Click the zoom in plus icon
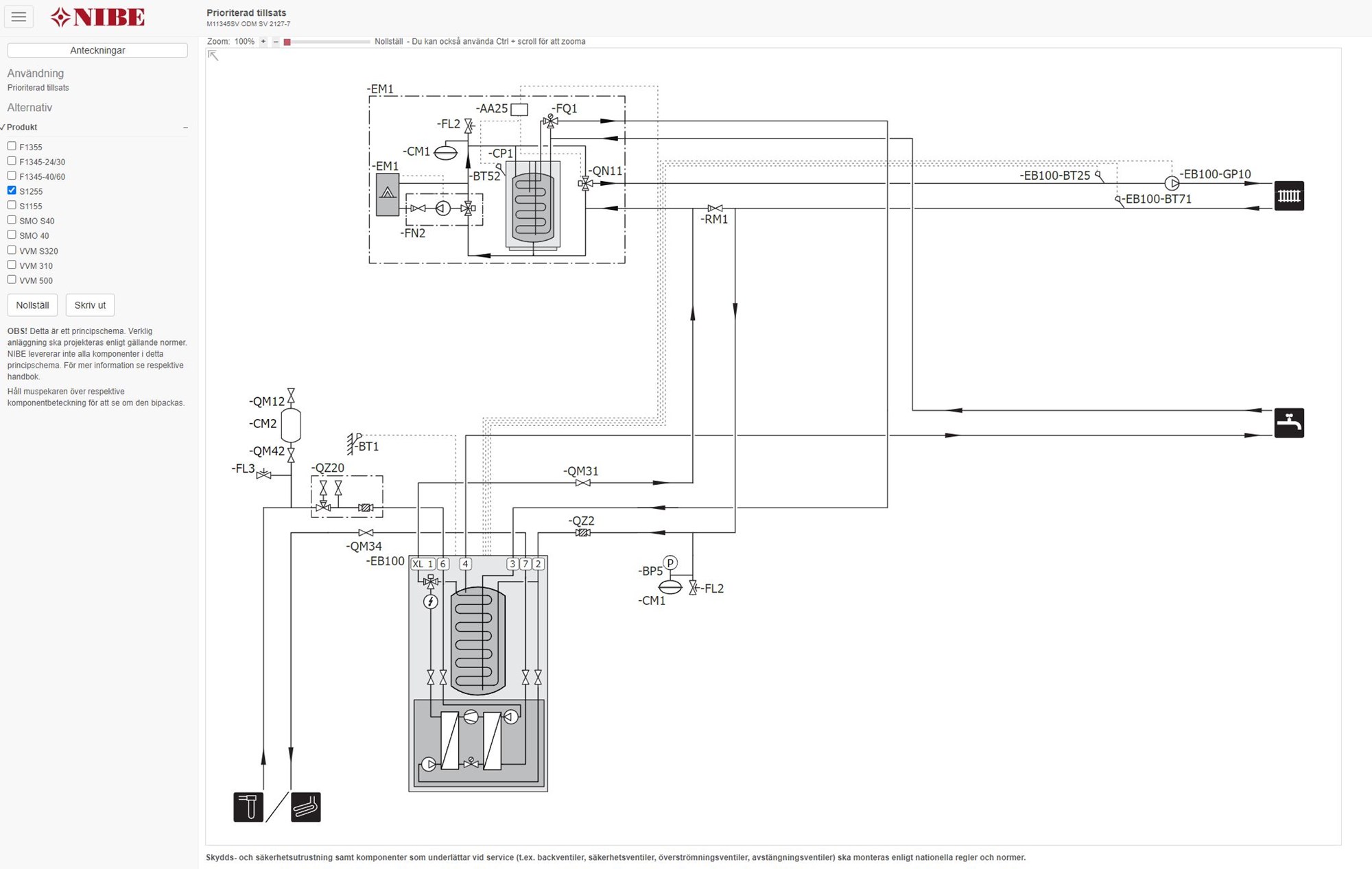This screenshot has width=1372, height=869. click(263, 42)
